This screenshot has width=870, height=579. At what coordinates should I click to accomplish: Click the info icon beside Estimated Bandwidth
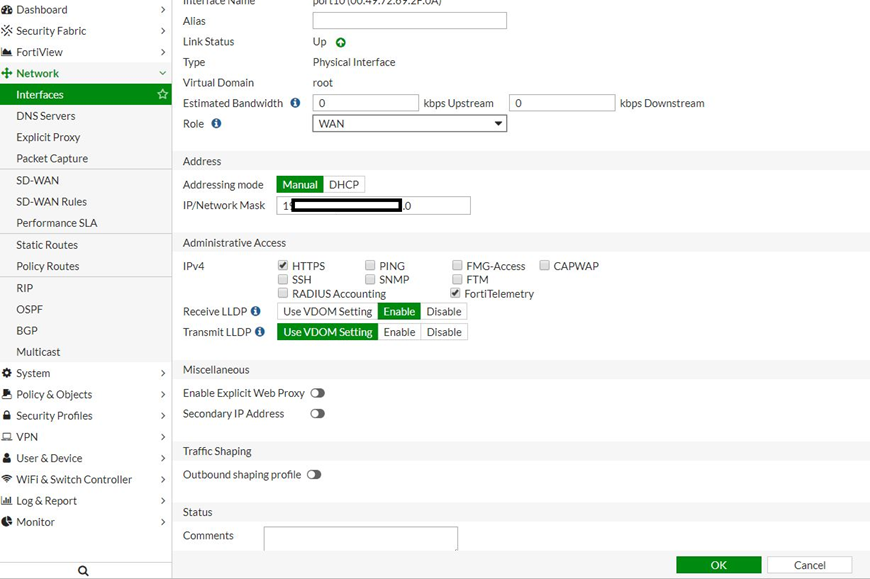click(x=295, y=103)
